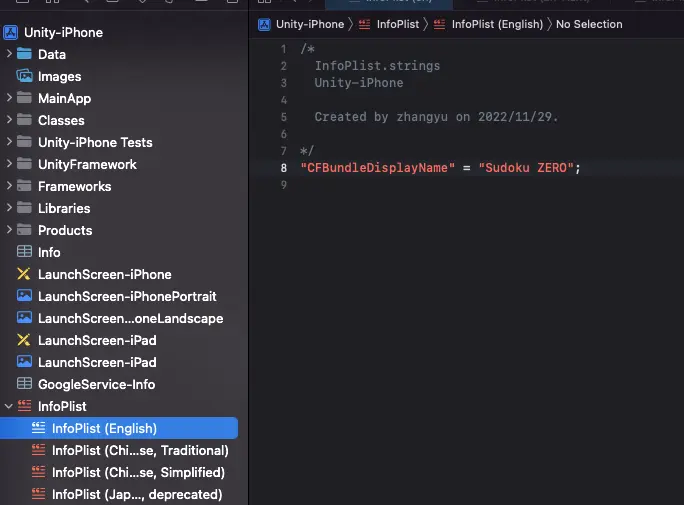Click the LaunchScreen-iPhone storyboard icon

pyautogui.click(x=24, y=274)
